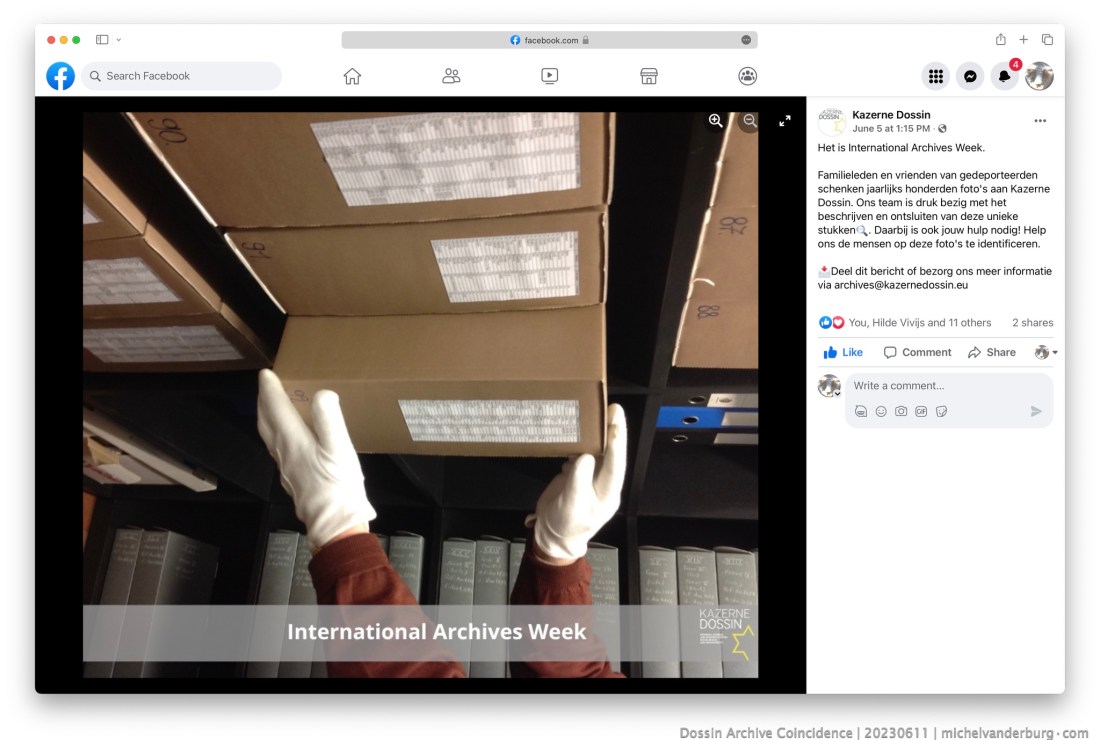Click the Share button on the post

(x=991, y=352)
